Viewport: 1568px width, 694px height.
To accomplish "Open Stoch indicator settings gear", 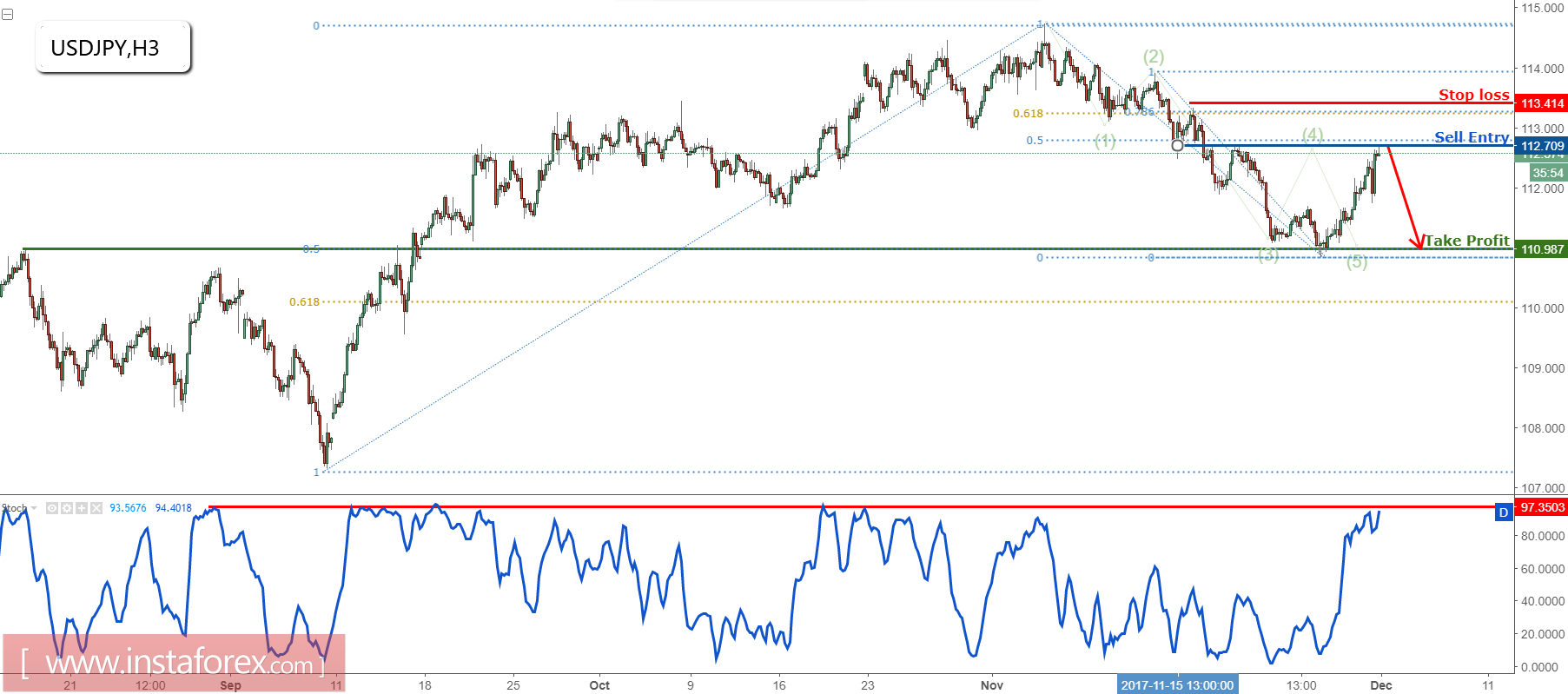I will (67, 508).
